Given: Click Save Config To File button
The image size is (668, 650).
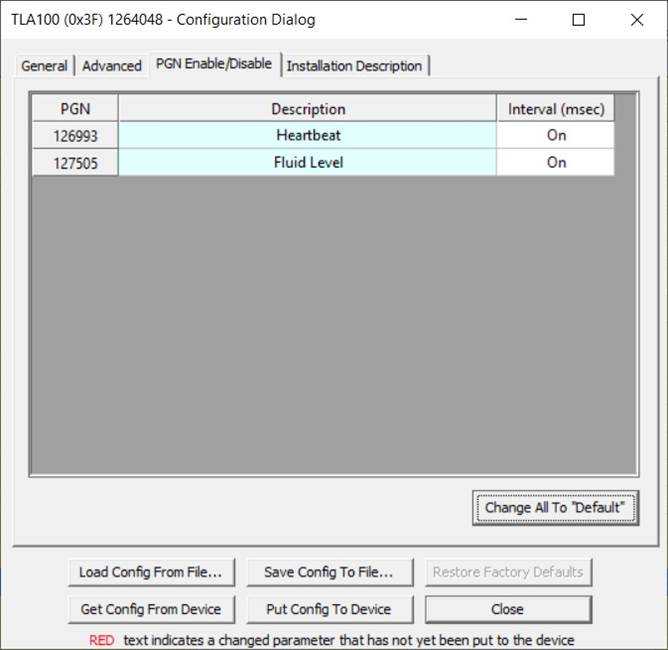Looking at the screenshot, I should pyautogui.click(x=328, y=573).
